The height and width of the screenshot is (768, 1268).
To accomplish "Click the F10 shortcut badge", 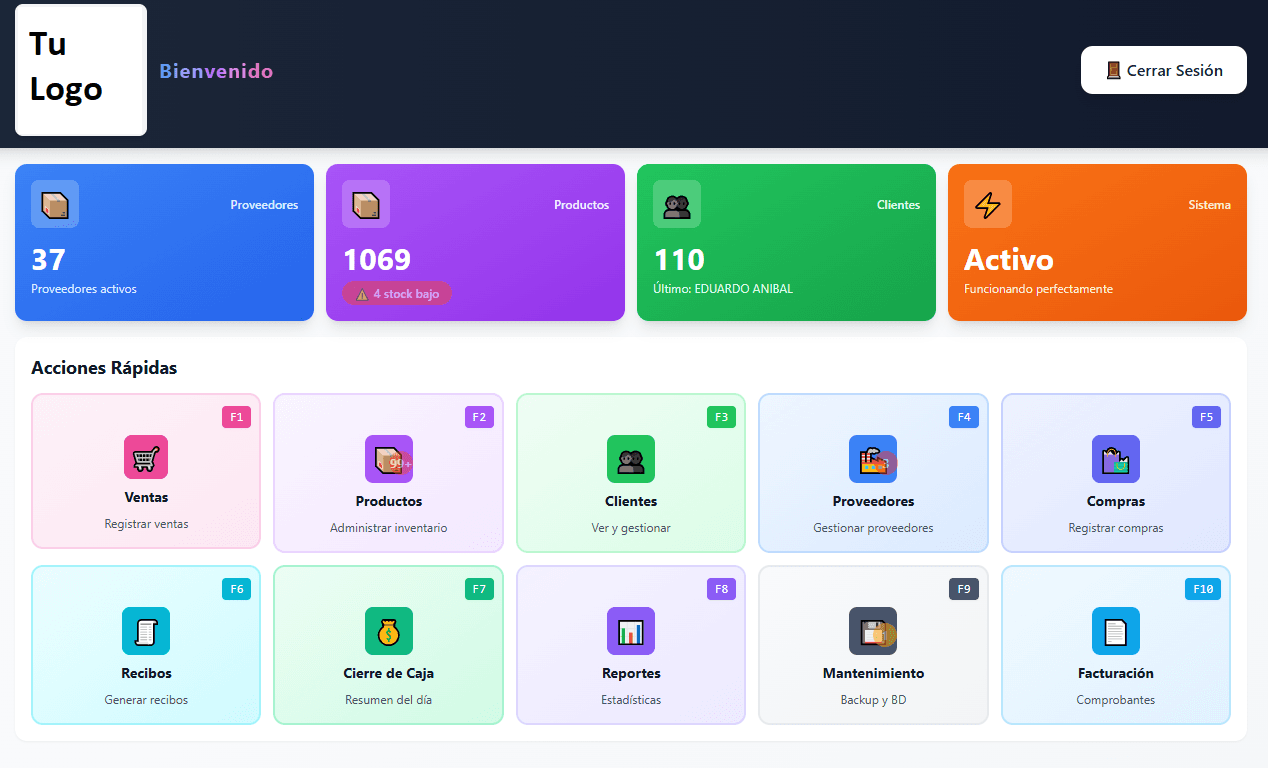I will point(1203,589).
